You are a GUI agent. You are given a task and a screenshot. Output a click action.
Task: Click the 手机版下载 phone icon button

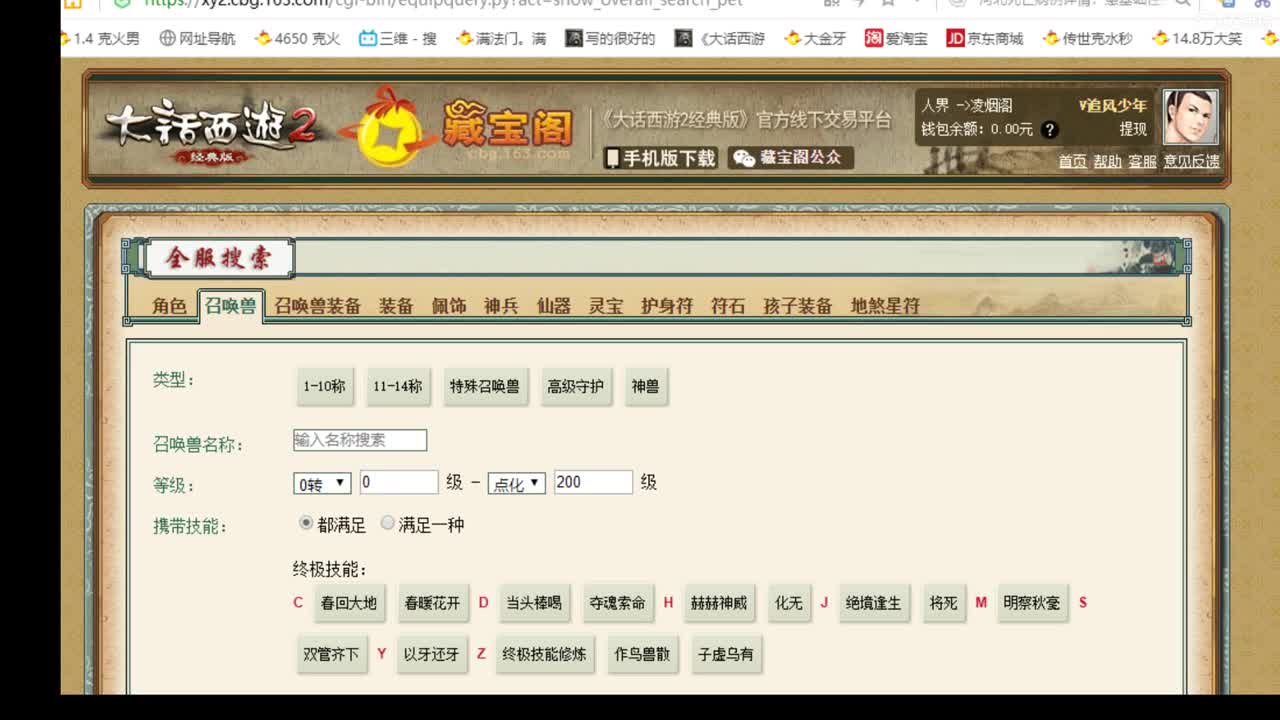tap(661, 158)
